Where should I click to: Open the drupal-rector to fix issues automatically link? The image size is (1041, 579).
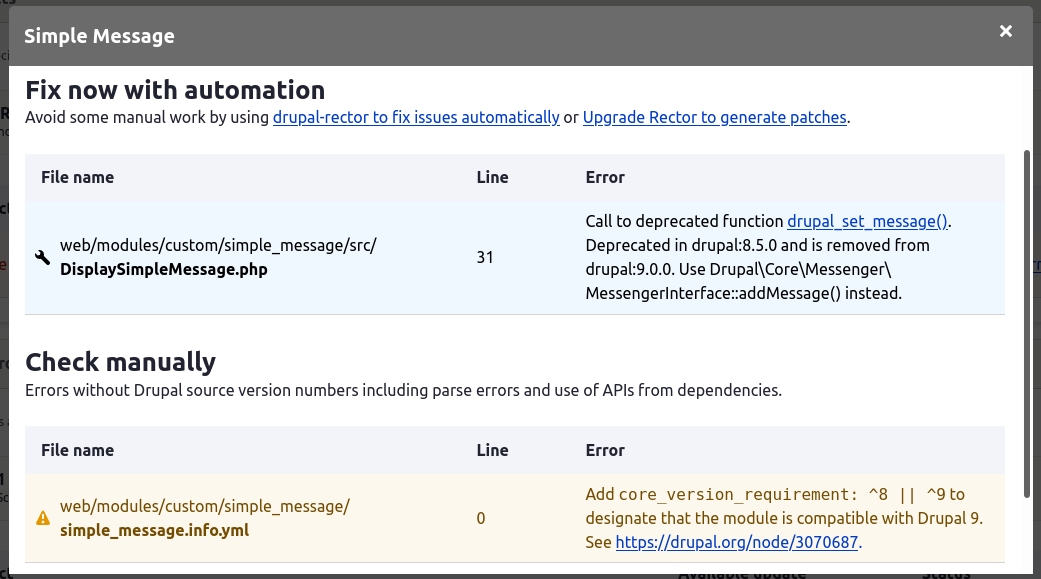click(x=416, y=117)
